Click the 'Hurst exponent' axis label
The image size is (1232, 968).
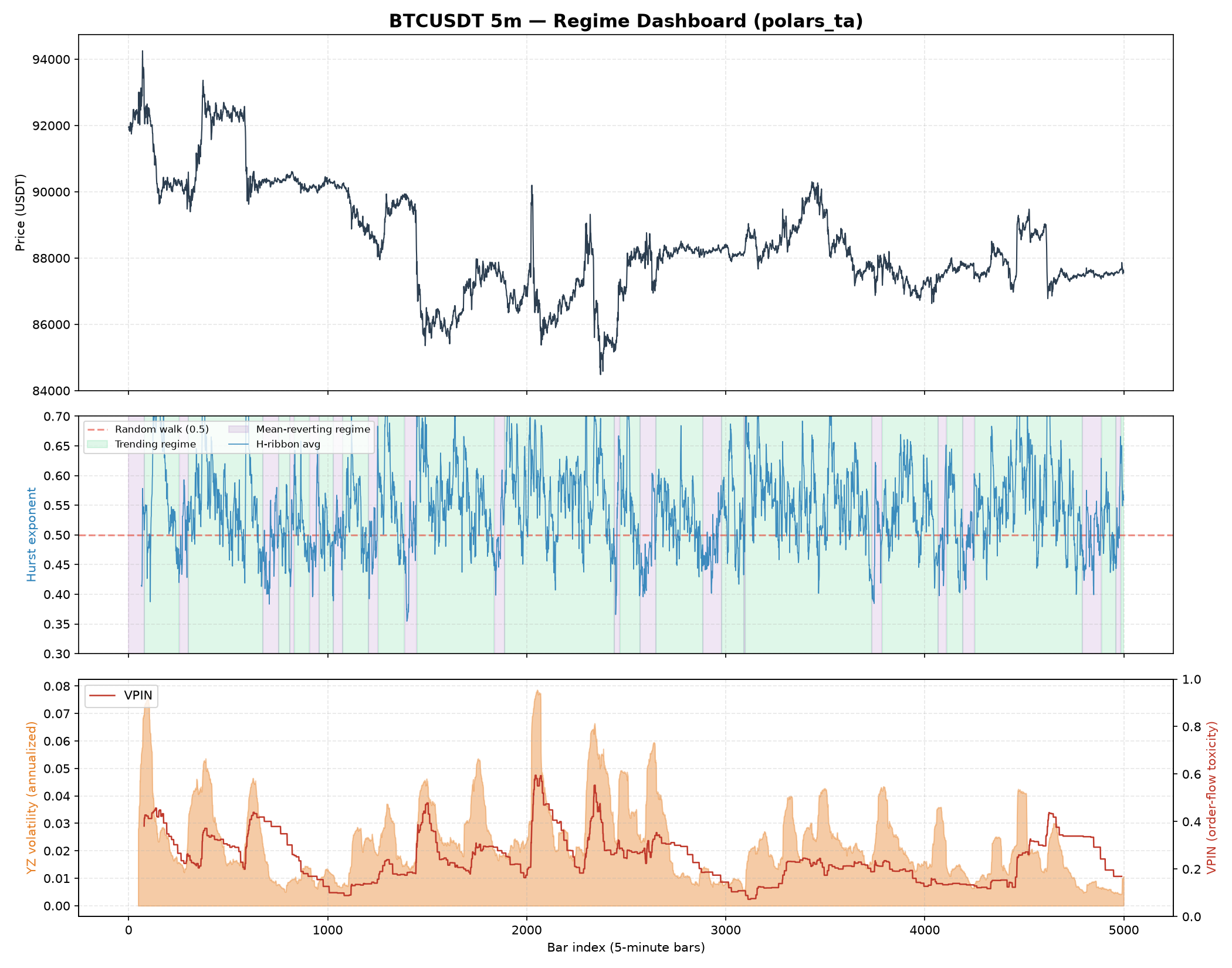pyautogui.click(x=32, y=534)
